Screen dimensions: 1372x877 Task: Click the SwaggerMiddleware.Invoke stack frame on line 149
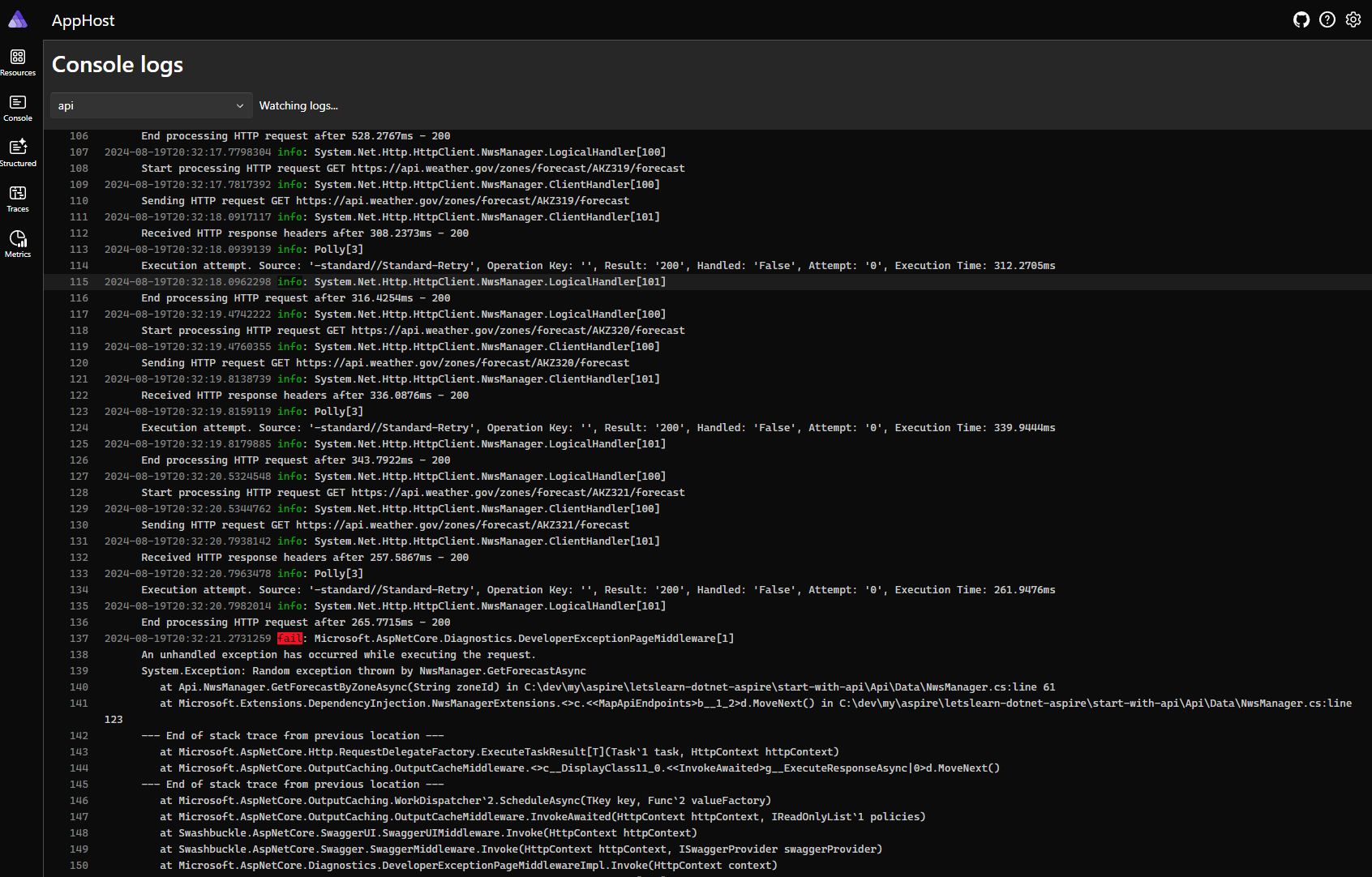coord(521,849)
